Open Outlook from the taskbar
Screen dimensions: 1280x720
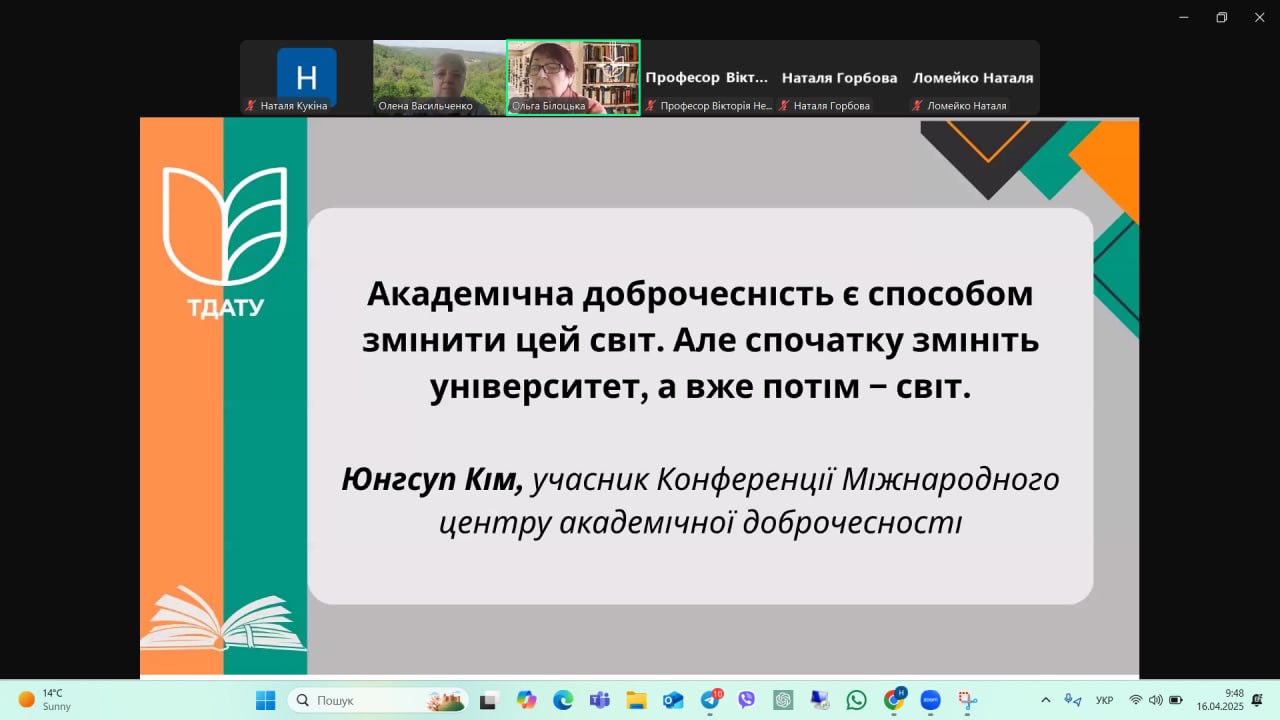[x=673, y=700]
